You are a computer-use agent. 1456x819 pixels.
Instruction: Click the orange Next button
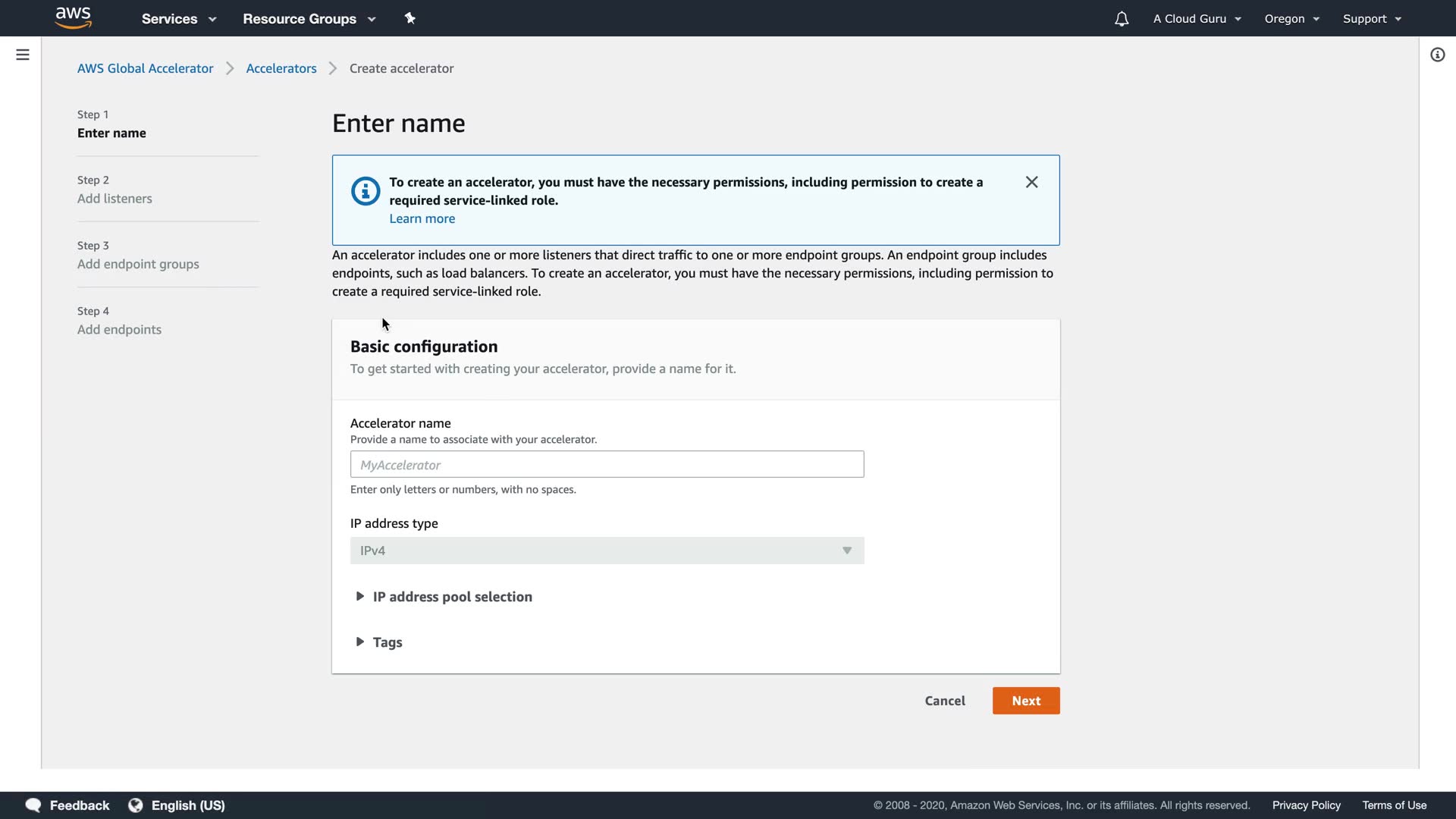[1025, 701]
